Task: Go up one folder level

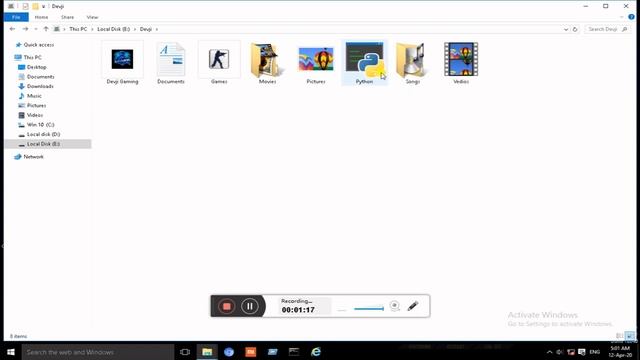Action: pos(46,29)
